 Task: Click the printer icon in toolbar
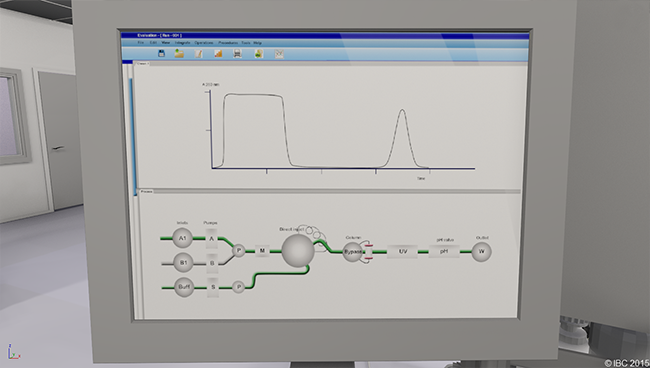tap(238, 53)
